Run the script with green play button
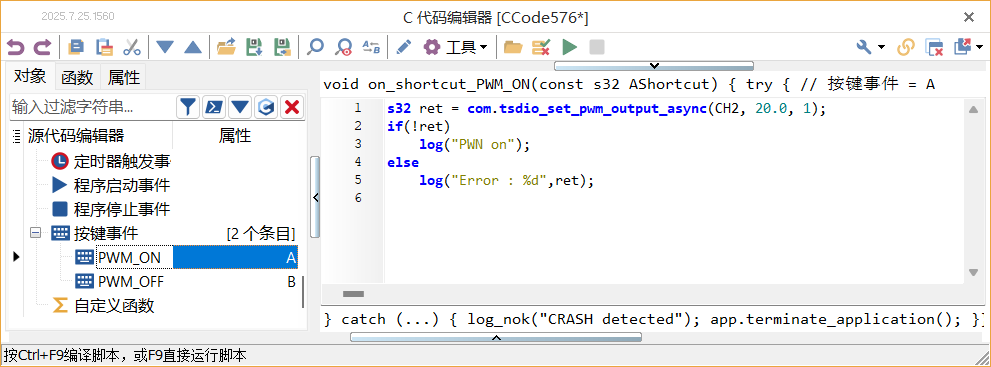The height and width of the screenshot is (367, 991). tap(569, 47)
